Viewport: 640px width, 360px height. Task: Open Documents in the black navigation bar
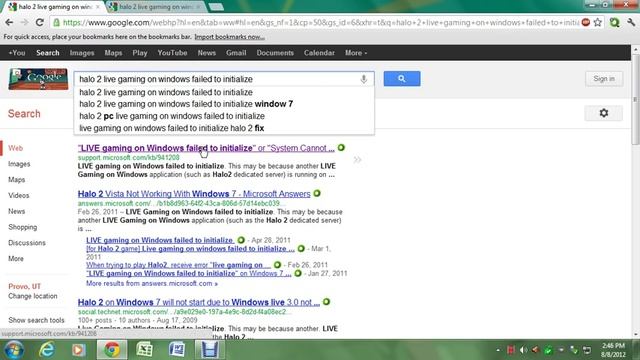click(x=275, y=53)
